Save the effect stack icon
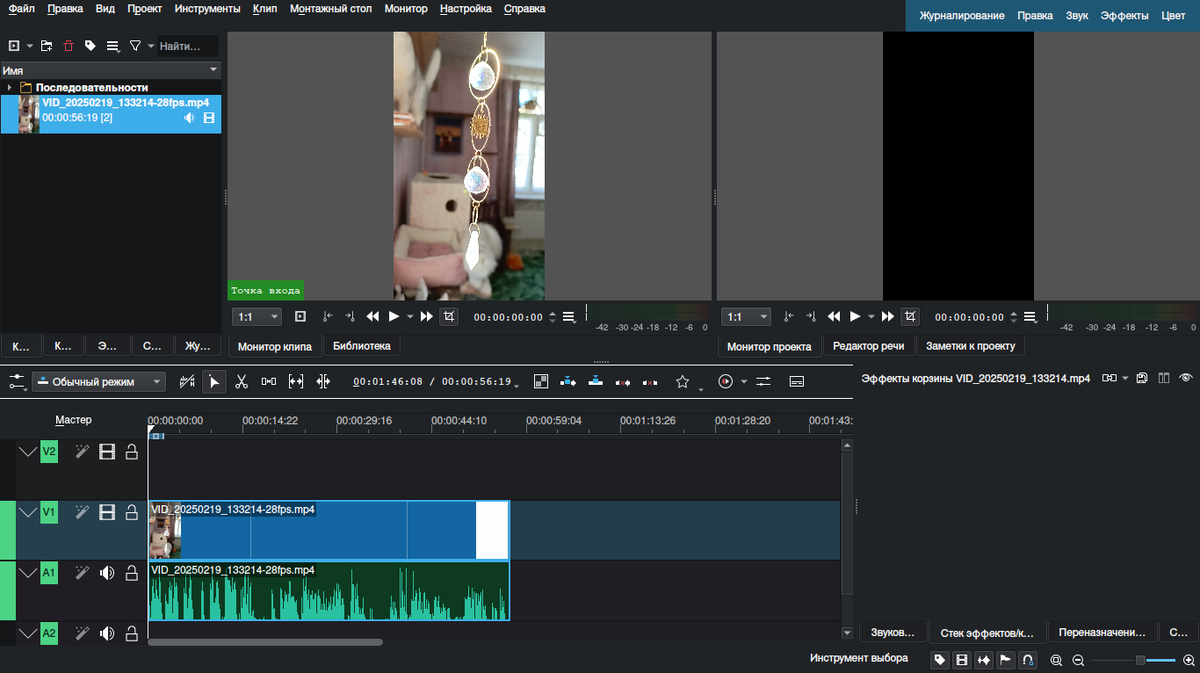This screenshot has width=1200, height=673. tap(1142, 378)
